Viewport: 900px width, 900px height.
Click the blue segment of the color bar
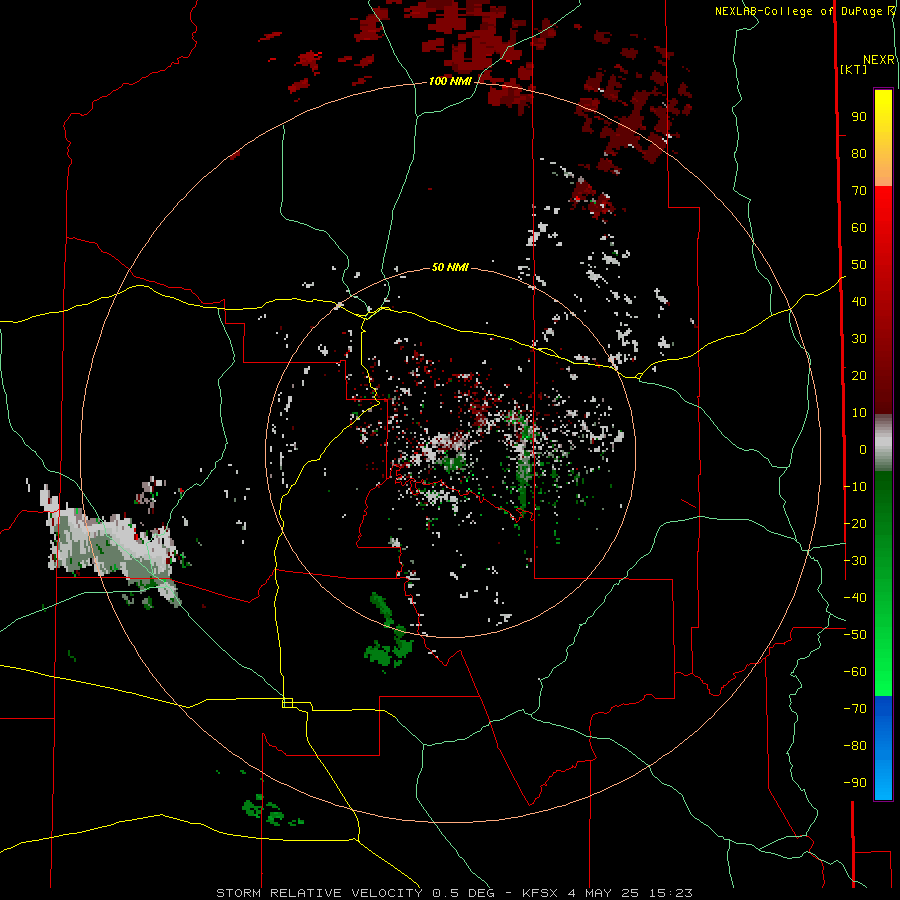click(x=883, y=748)
